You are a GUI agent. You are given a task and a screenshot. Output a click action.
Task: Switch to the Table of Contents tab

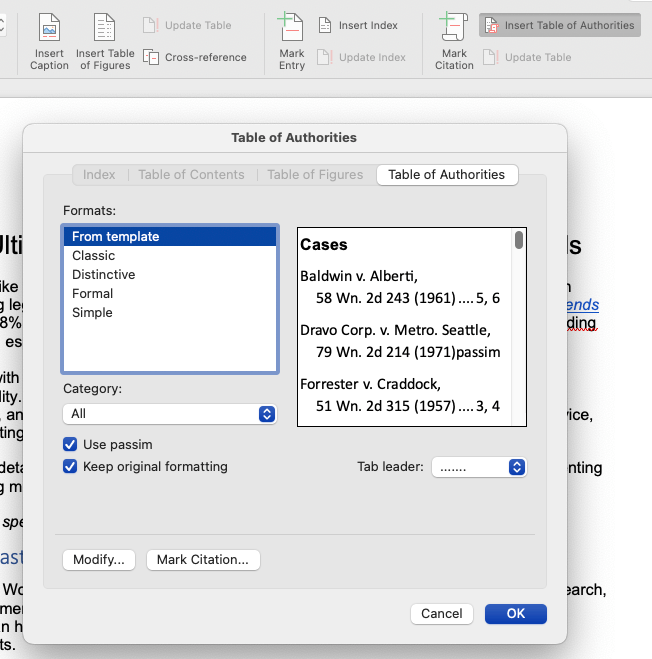191,174
